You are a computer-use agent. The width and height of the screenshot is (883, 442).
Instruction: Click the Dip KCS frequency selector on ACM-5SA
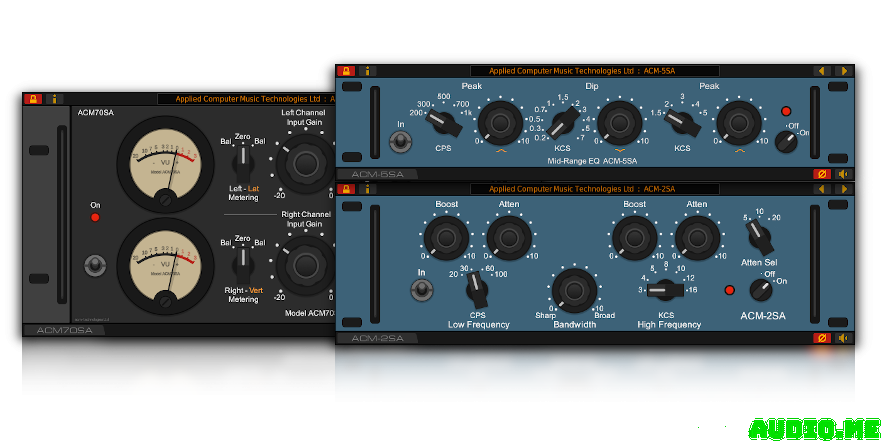point(564,123)
